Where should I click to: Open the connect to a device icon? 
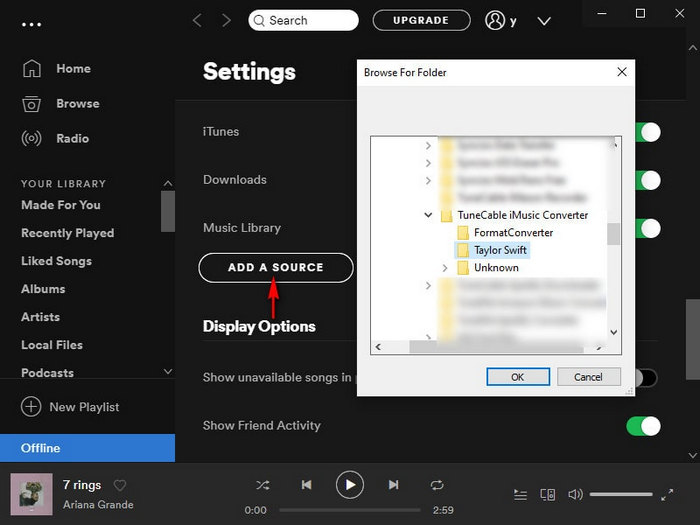tap(548, 495)
